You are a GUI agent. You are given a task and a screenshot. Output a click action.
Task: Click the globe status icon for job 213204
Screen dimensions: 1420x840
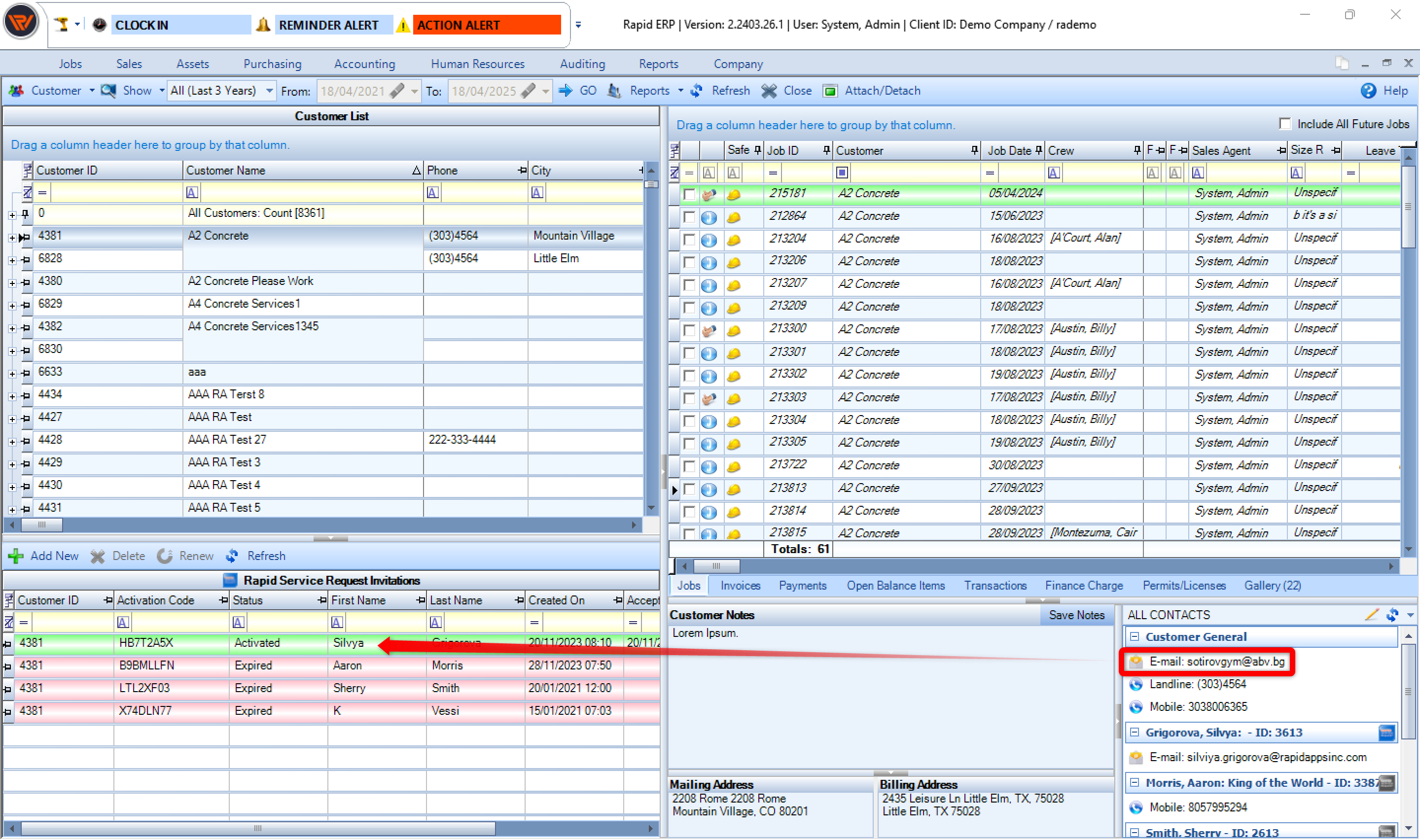(x=709, y=240)
